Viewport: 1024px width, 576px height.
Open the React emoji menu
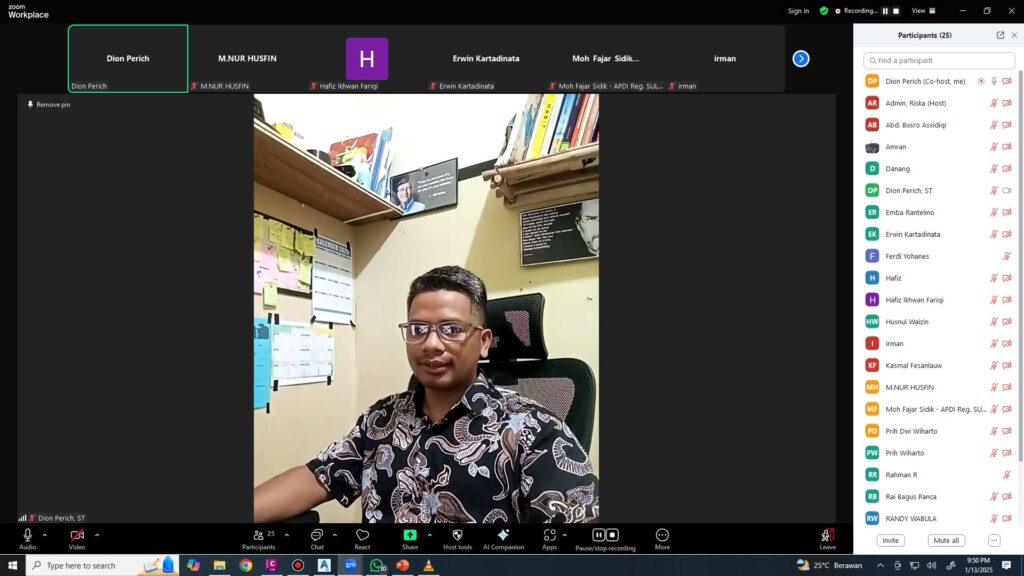(x=362, y=536)
